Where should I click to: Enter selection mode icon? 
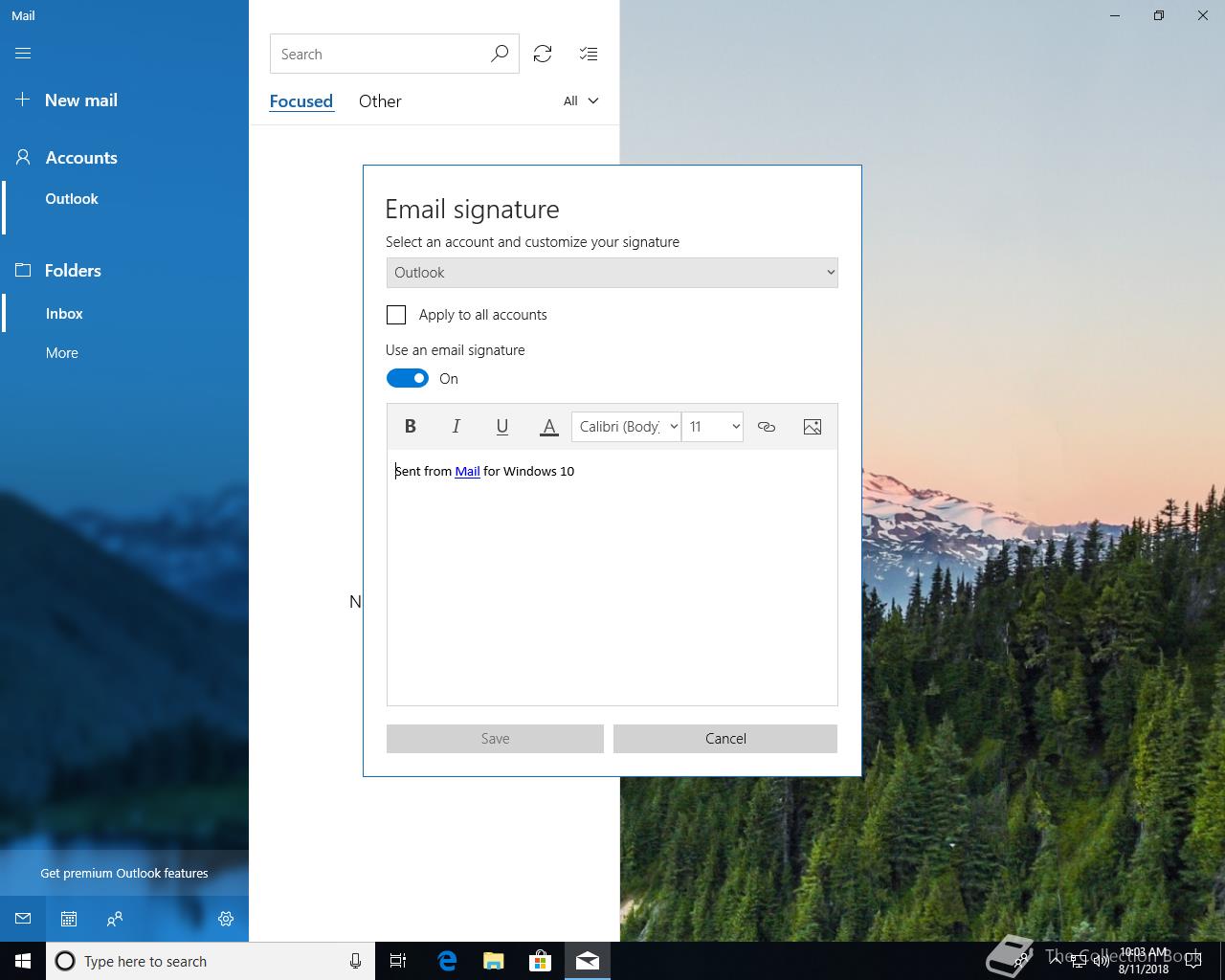tap(589, 55)
